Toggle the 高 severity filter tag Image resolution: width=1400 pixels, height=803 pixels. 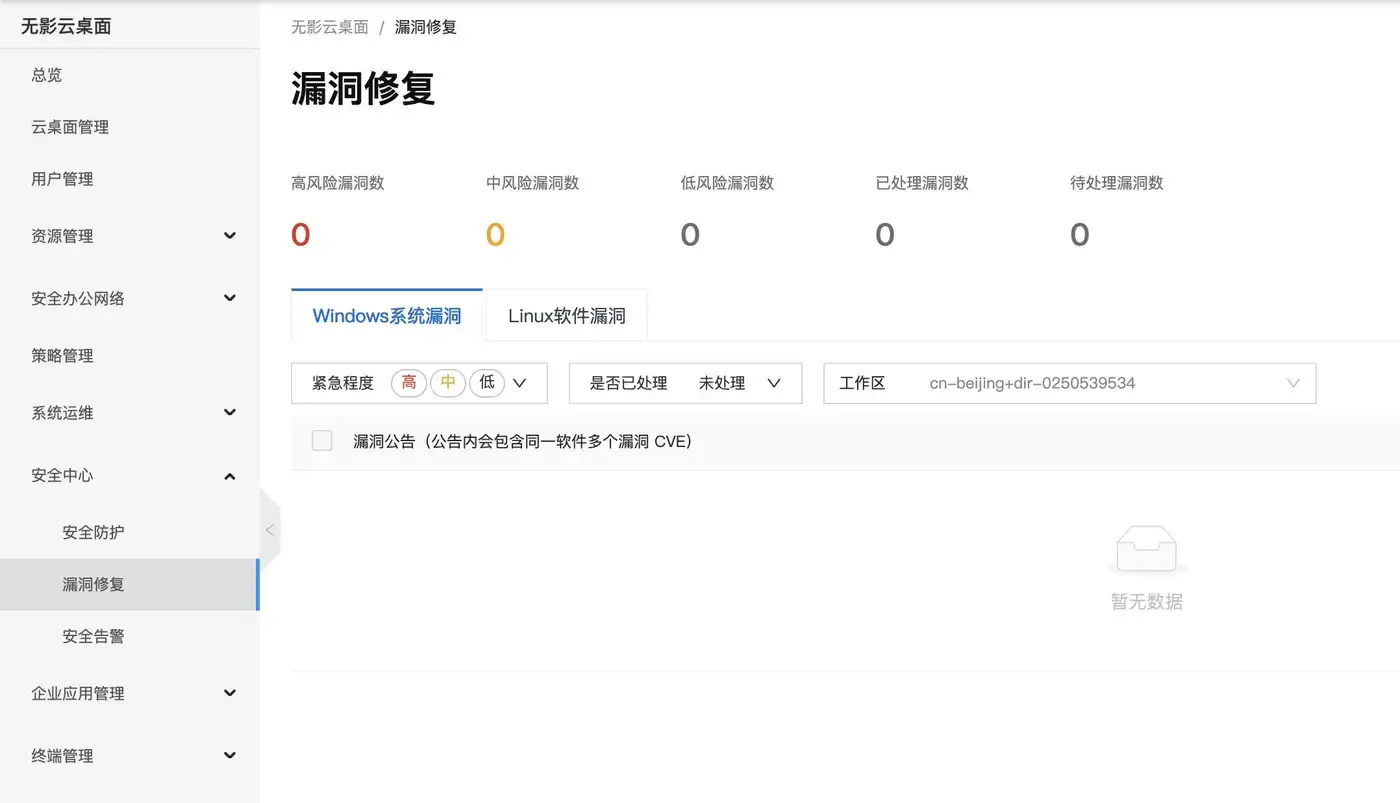pyautogui.click(x=409, y=383)
